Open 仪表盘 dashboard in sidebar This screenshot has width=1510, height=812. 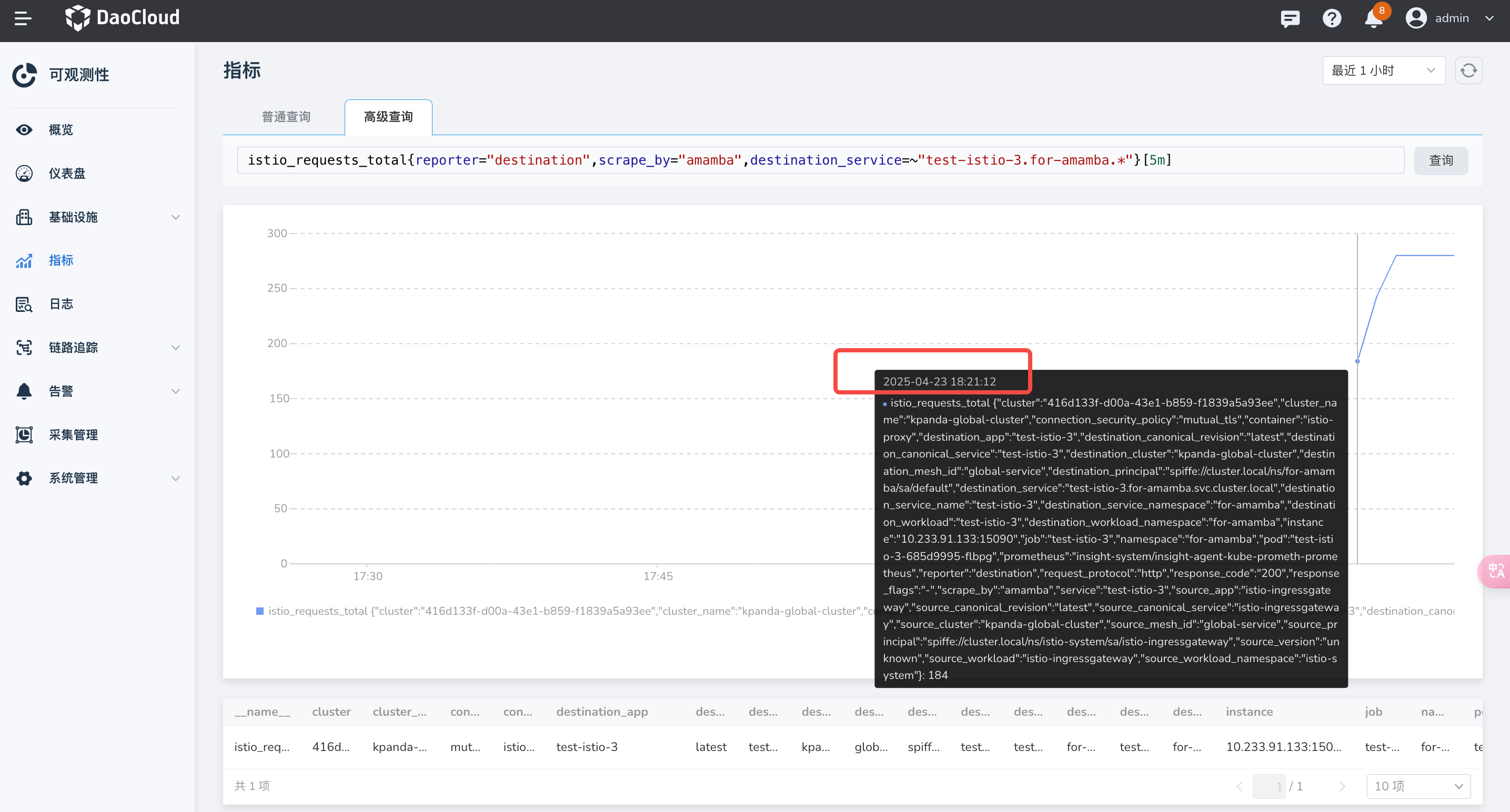[x=67, y=174]
